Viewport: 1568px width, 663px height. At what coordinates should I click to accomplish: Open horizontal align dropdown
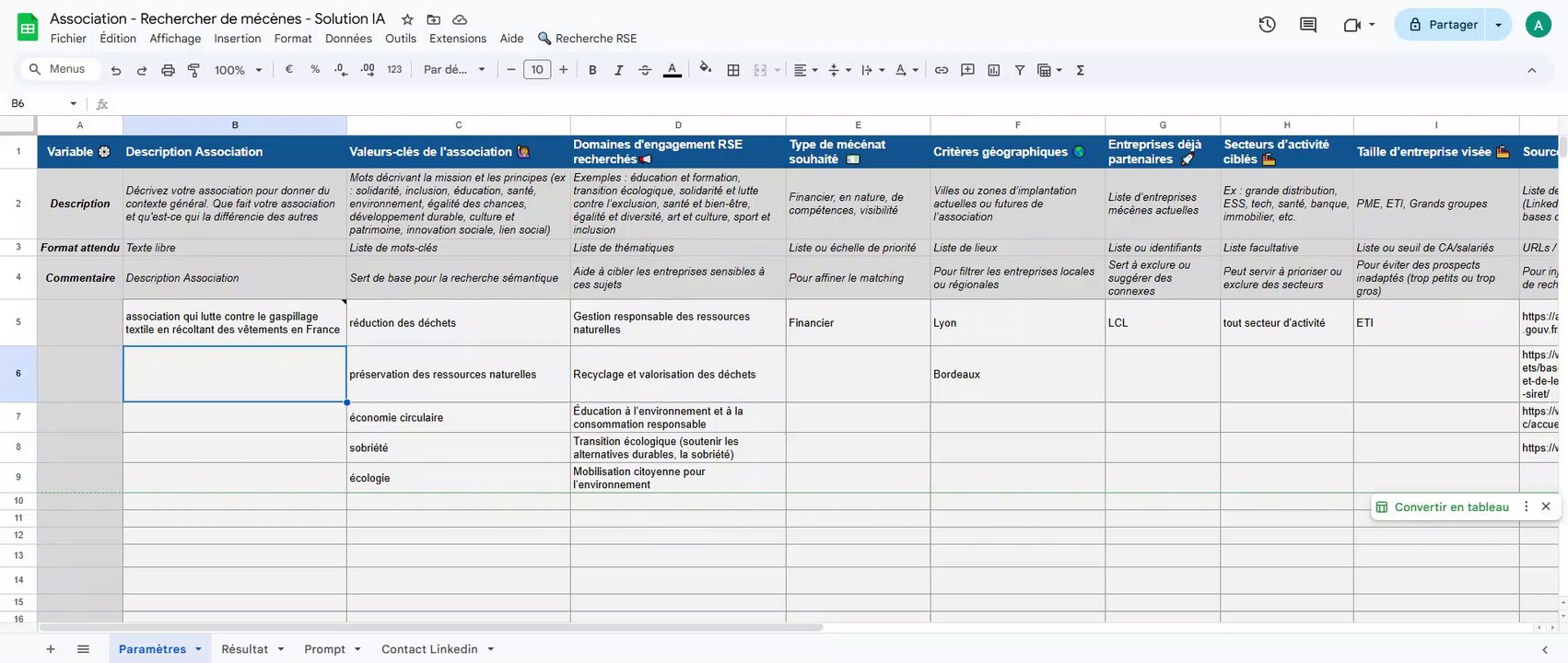pos(806,70)
